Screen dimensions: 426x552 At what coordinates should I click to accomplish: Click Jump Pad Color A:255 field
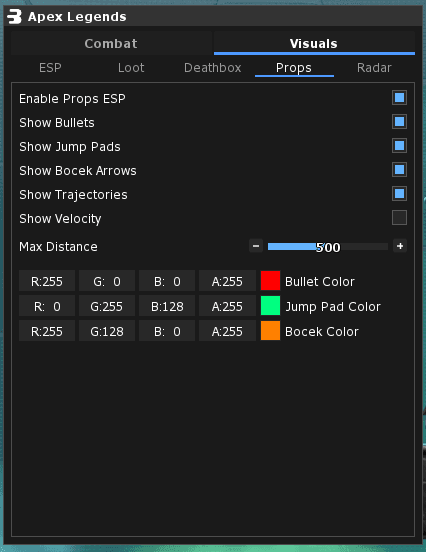click(227, 306)
